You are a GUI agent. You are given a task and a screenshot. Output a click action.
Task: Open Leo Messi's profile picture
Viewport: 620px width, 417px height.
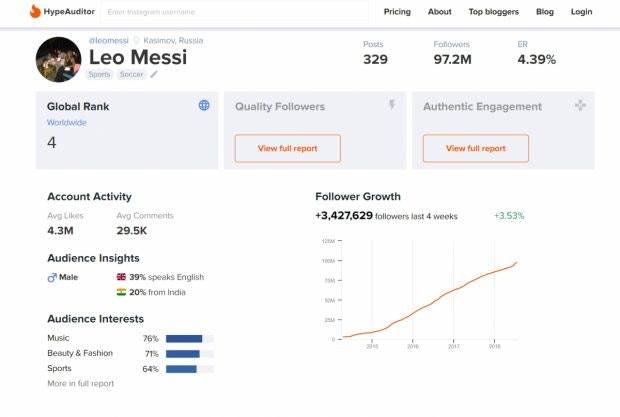tap(59, 59)
